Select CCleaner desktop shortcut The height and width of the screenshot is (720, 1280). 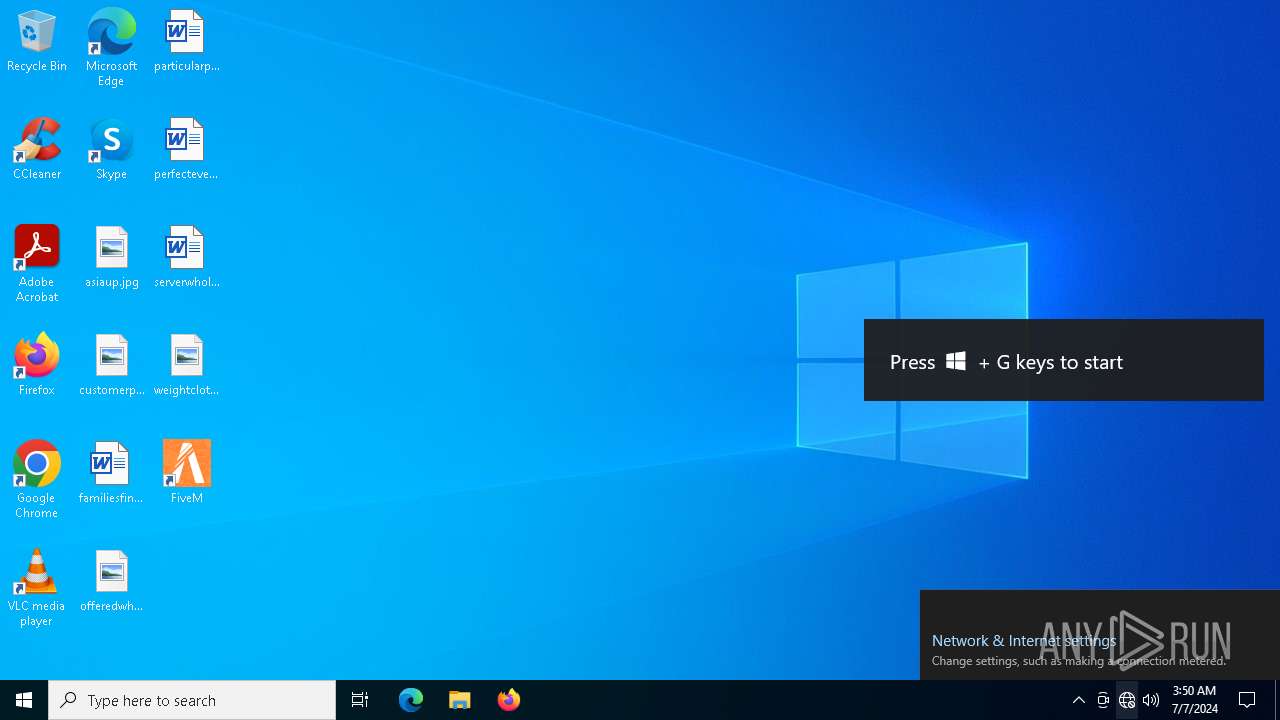coord(37,150)
